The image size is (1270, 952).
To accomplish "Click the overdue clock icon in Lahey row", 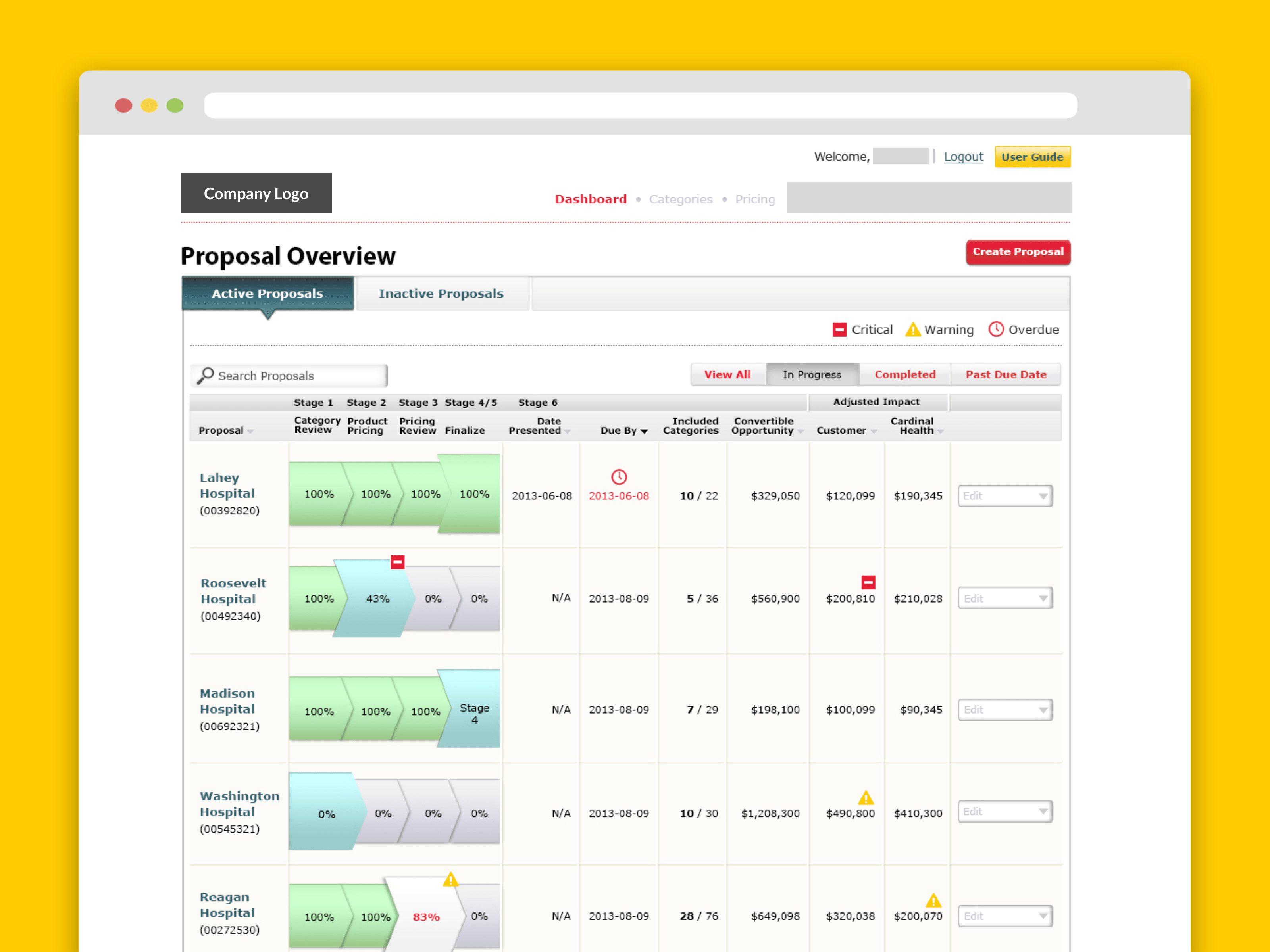I will pyautogui.click(x=619, y=477).
